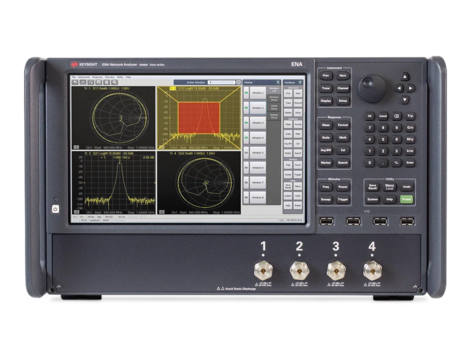This screenshot has height=360, width=470.
Task: Select the Window 3 softkey
Action: coord(258,123)
